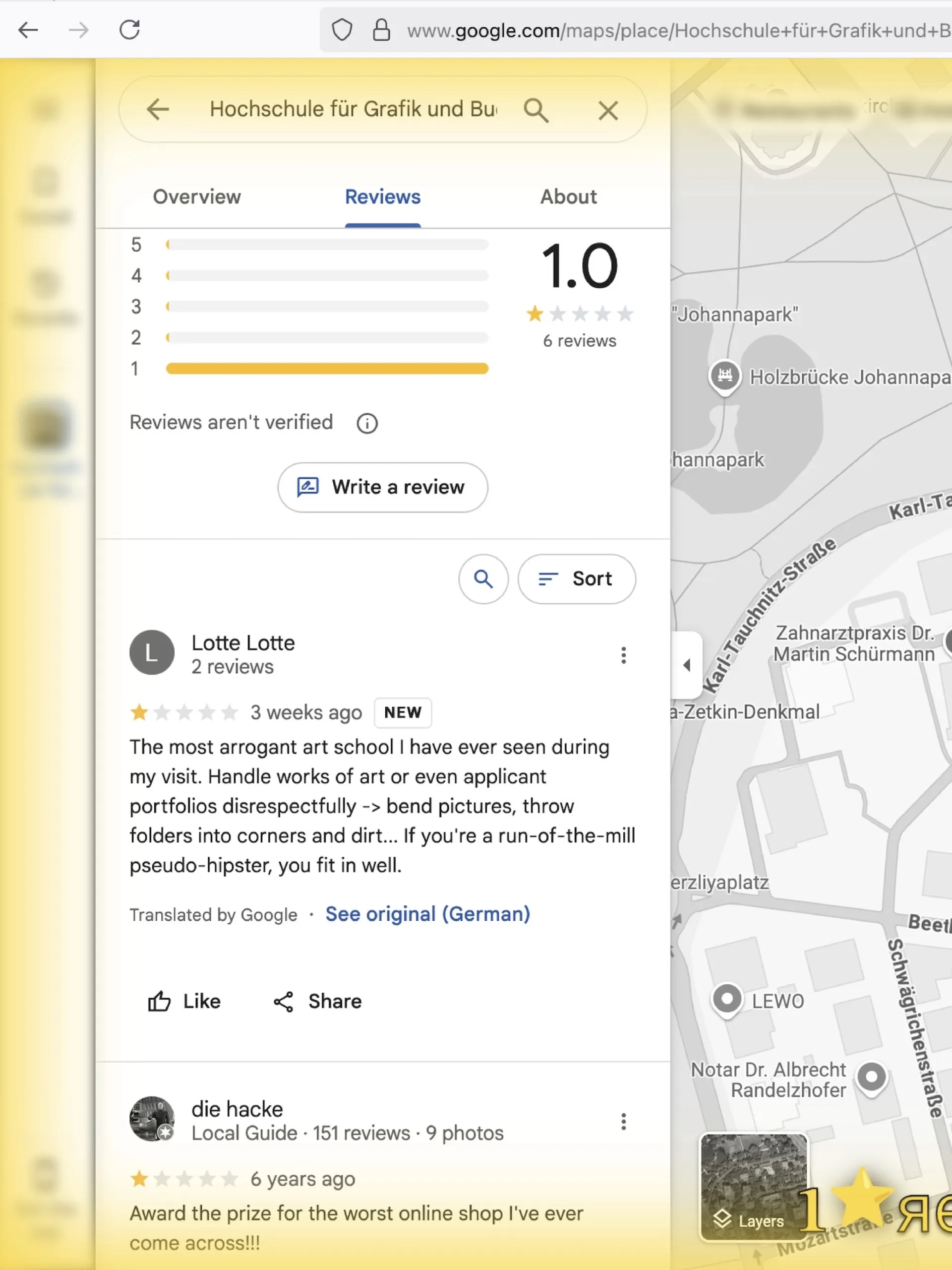Click the Holzbrücke Johannapark map pin
This screenshot has height=1270, width=952.
(x=725, y=376)
